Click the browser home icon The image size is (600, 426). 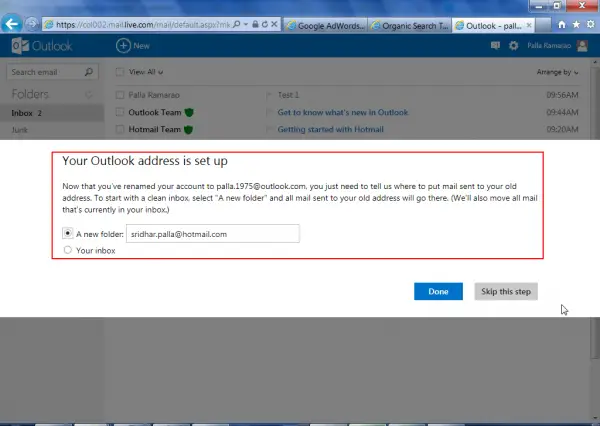pyautogui.click(x=562, y=22)
